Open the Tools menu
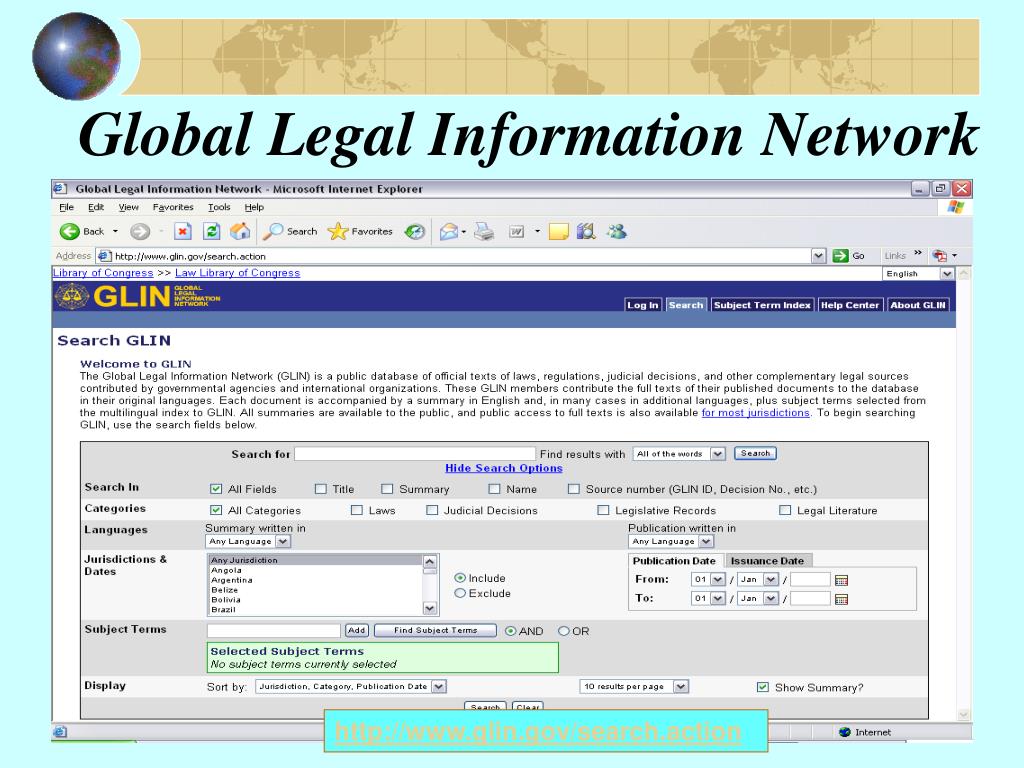Screen dimensions: 1024x768 pos(219,207)
